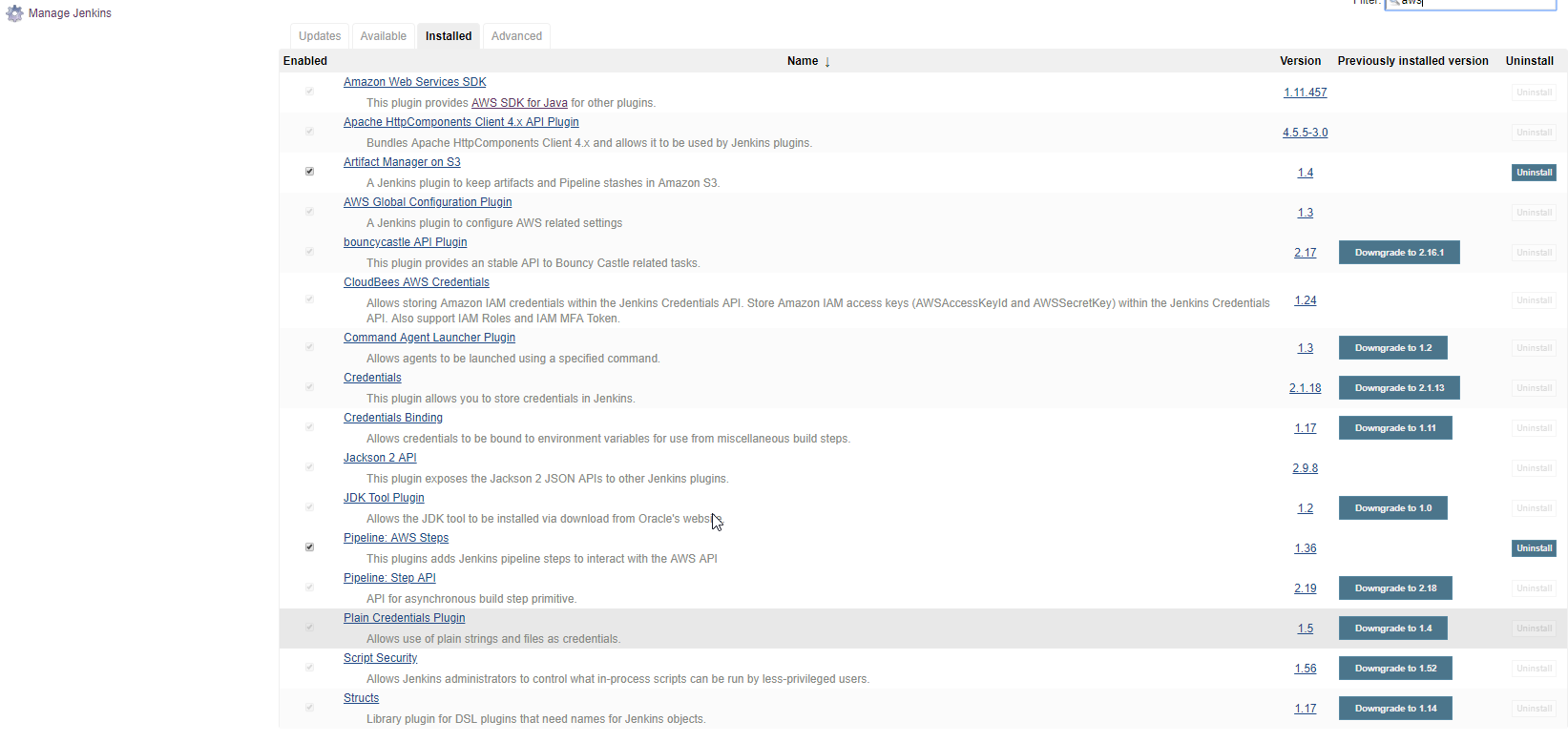Click Amazon Web Services SDK enabled checkbox

pos(309,92)
